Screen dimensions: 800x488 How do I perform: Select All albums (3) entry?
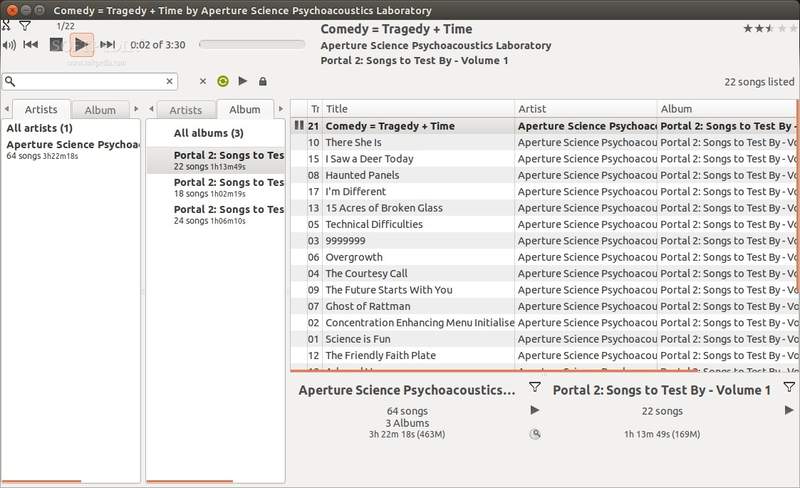(x=215, y=133)
